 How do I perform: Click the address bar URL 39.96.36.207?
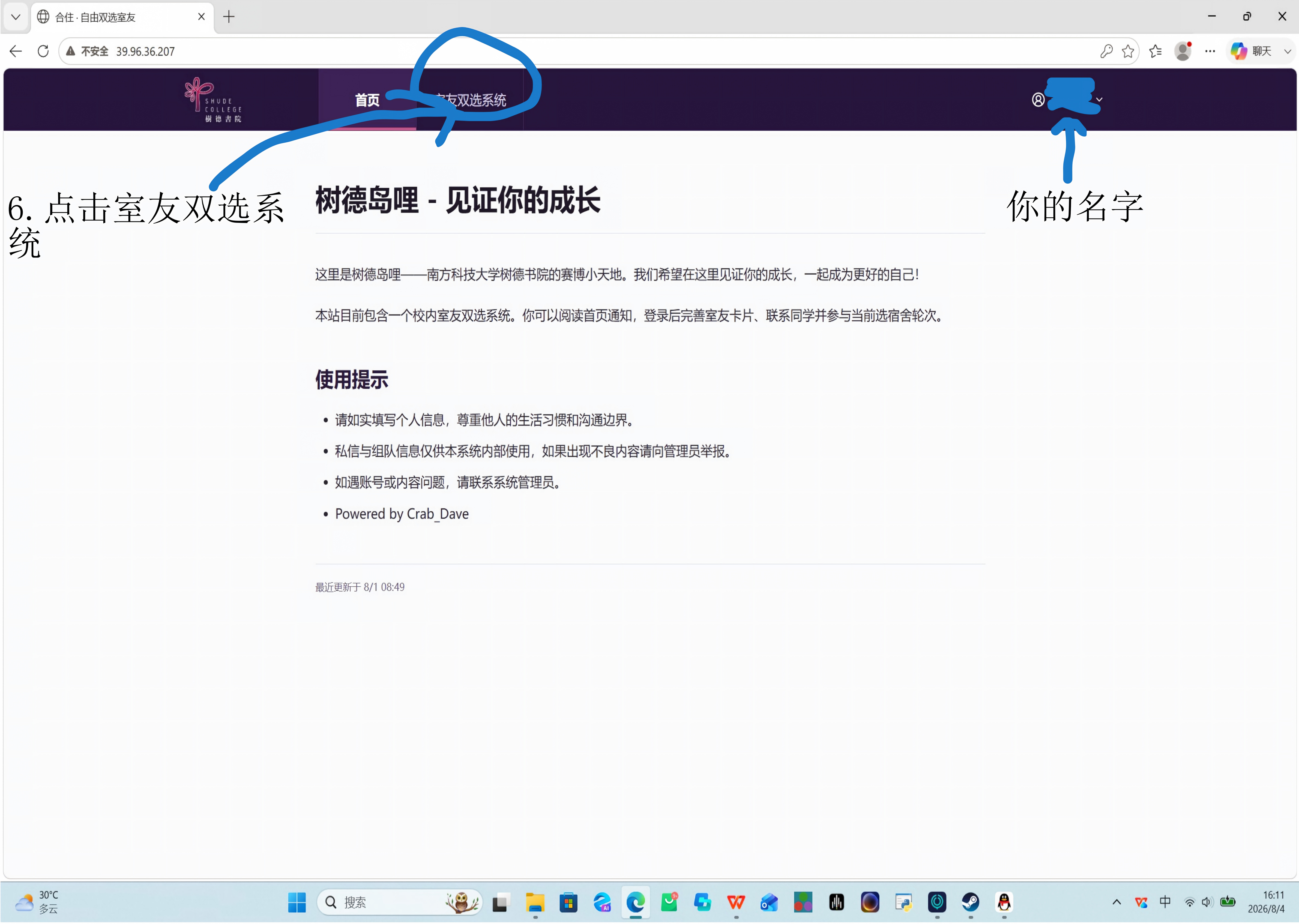(x=145, y=51)
